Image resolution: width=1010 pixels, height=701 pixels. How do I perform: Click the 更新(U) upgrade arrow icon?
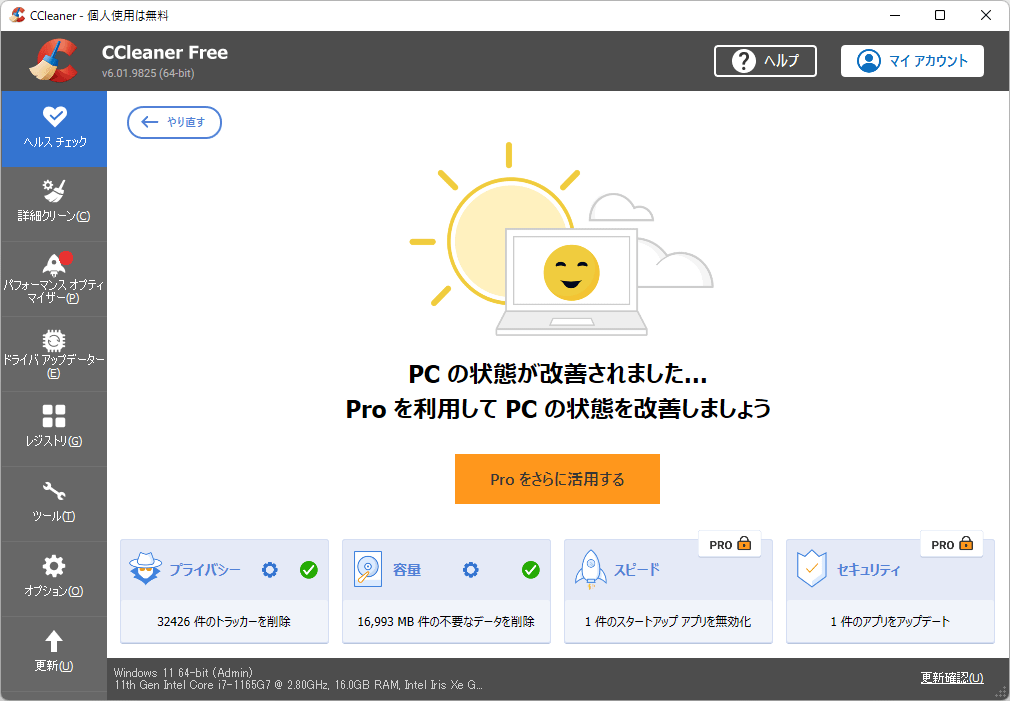click(54, 641)
